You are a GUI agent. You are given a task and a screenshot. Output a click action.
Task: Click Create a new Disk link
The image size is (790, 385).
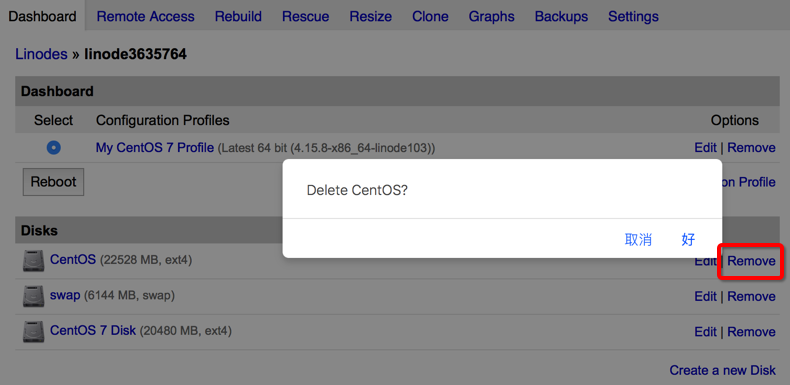click(722, 370)
